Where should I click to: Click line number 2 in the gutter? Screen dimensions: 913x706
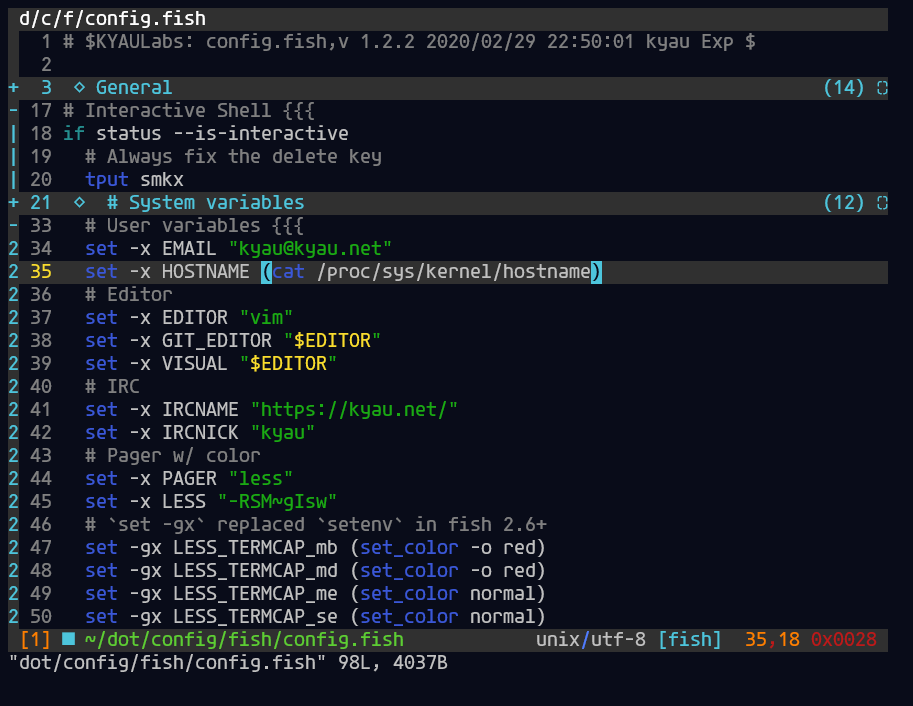coord(47,65)
